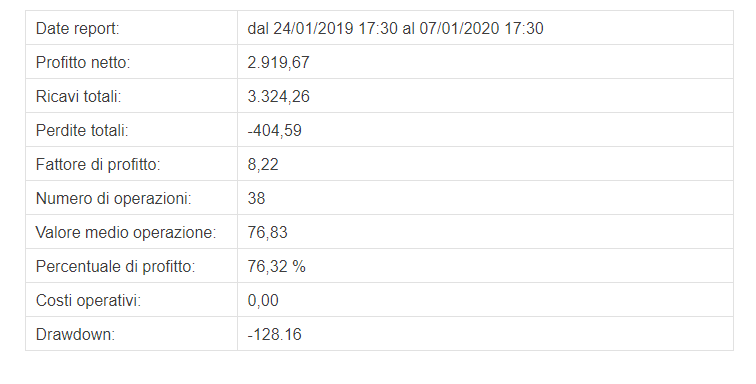
Task: Click the Drawdown label
Action: click(x=75, y=334)
